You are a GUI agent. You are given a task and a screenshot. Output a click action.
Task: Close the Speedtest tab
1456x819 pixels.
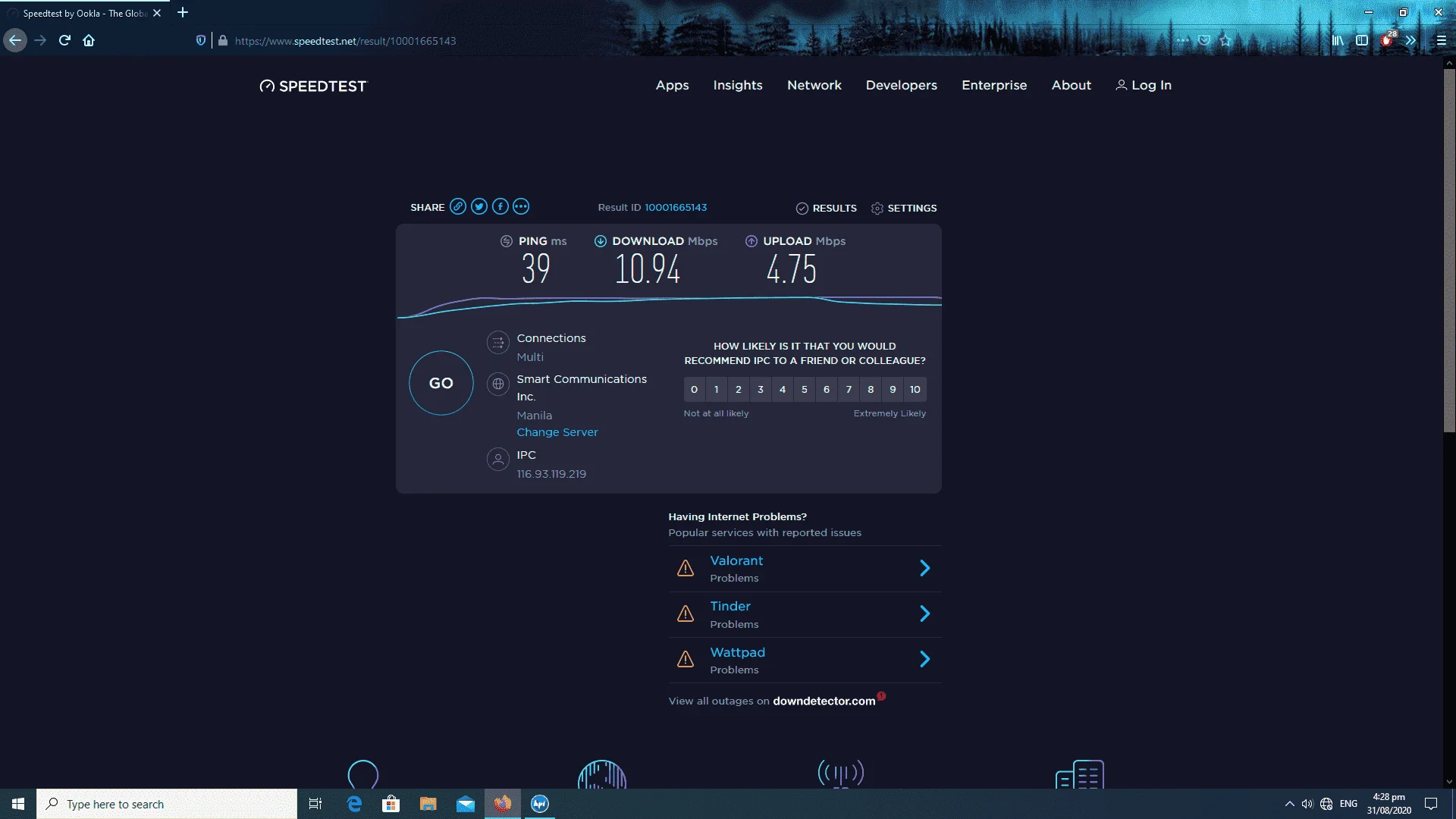(x=157, y=13)
